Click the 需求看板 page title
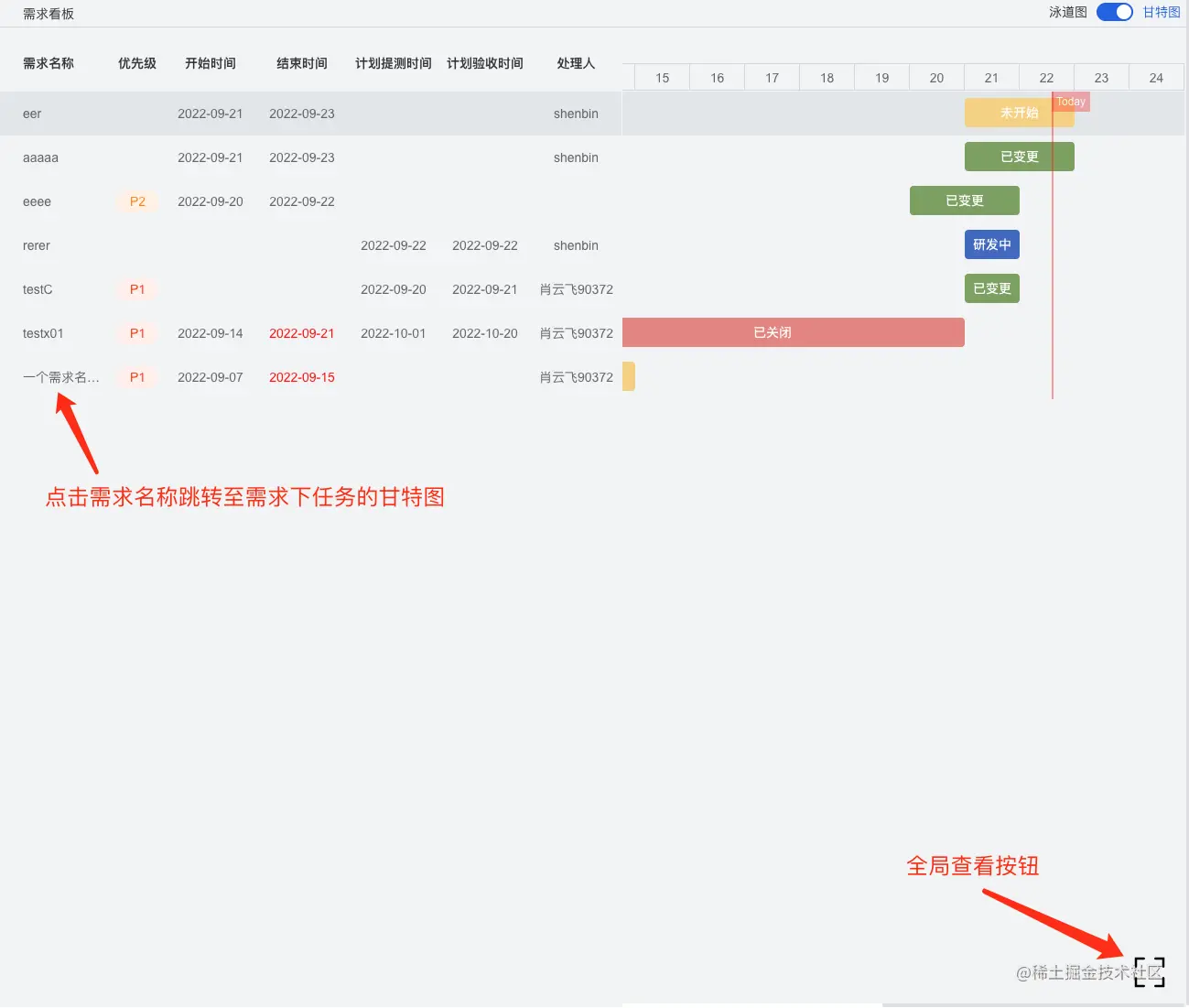Screen dimensions: 1189x1008 49,14
